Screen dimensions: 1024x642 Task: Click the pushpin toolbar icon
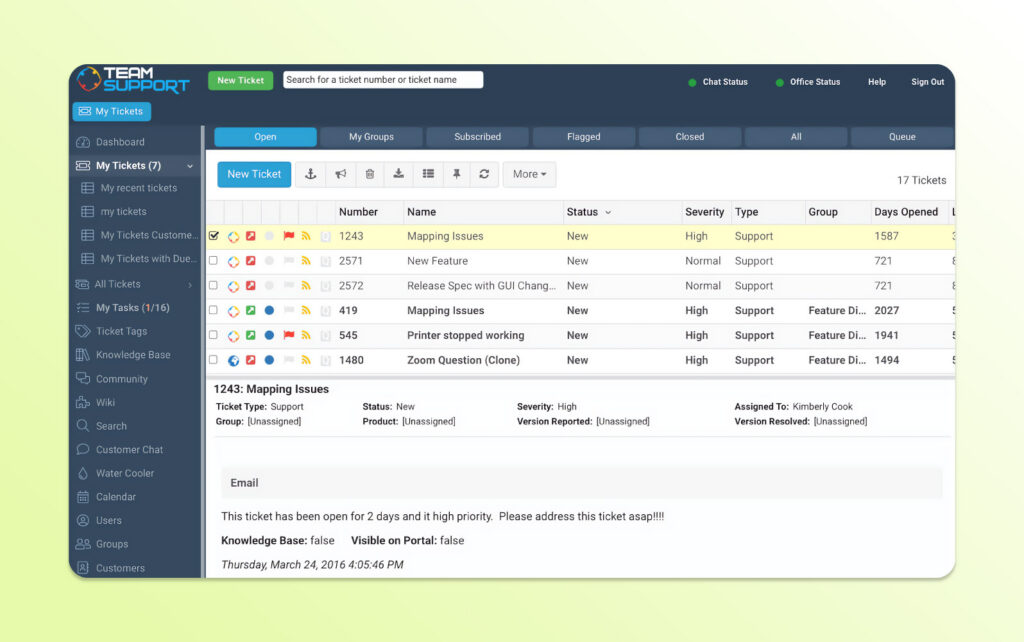[x=456, y=174]
